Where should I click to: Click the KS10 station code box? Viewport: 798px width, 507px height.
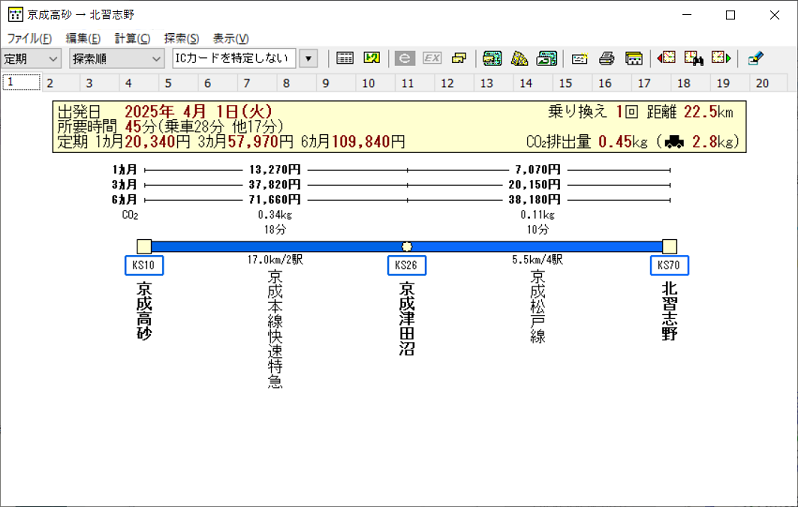(144, 265)
